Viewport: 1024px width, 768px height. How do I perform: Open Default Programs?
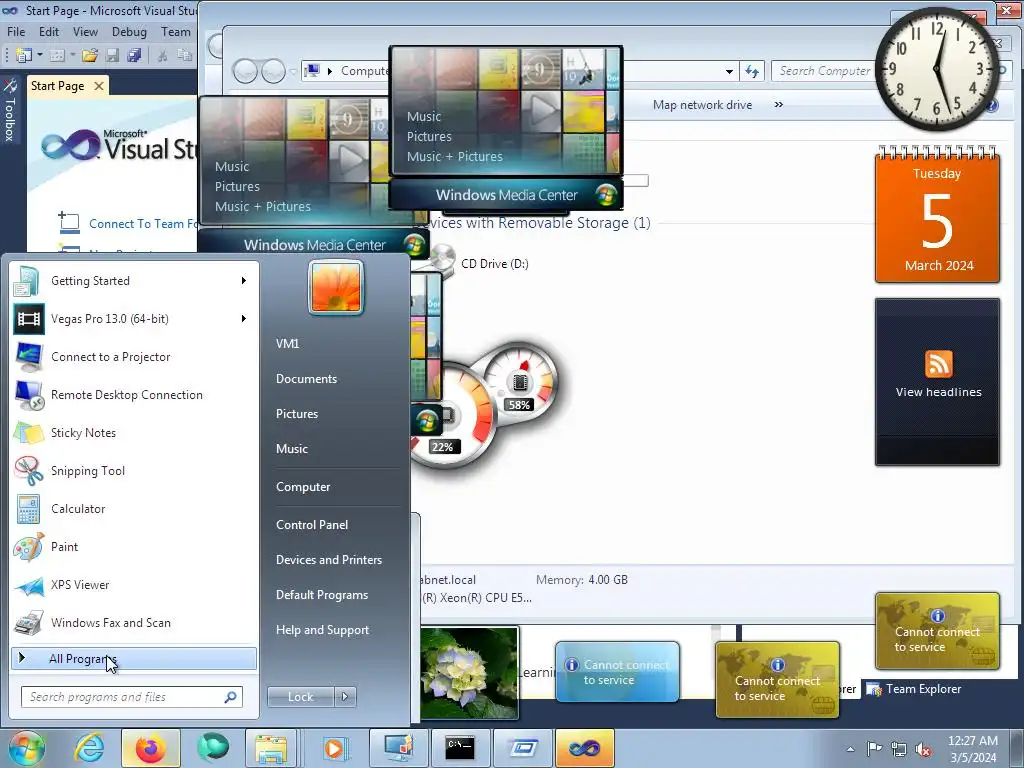[322, 595]
